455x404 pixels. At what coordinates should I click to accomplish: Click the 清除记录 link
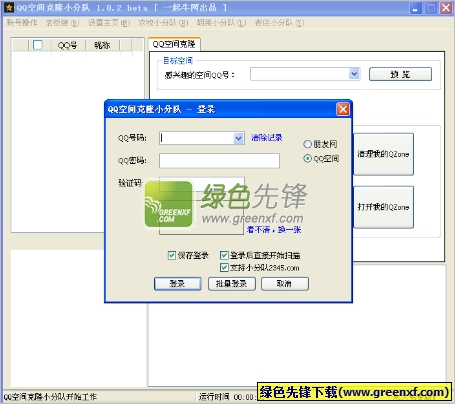267,137
